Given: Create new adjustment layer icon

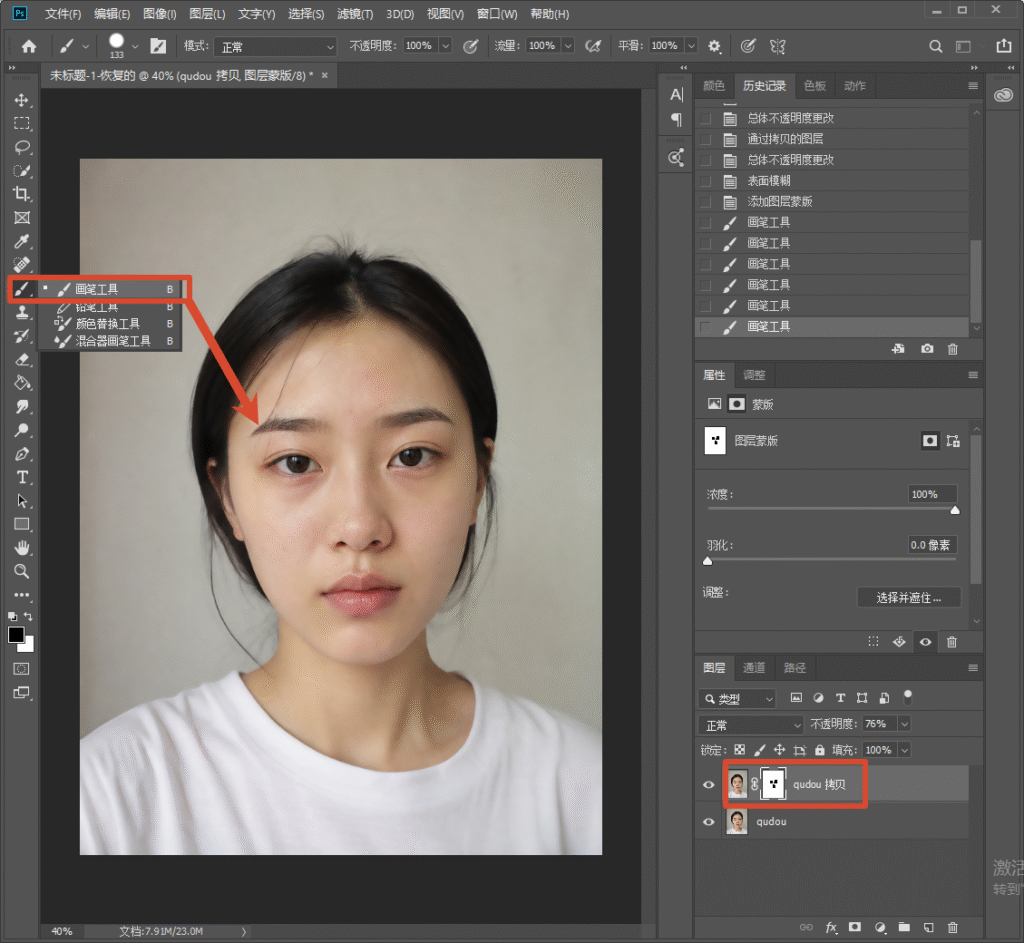Looking at the screenshot, I should (880, 927).
